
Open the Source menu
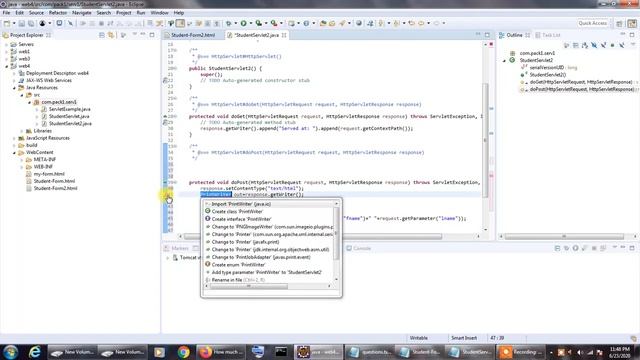coord(36,13)
